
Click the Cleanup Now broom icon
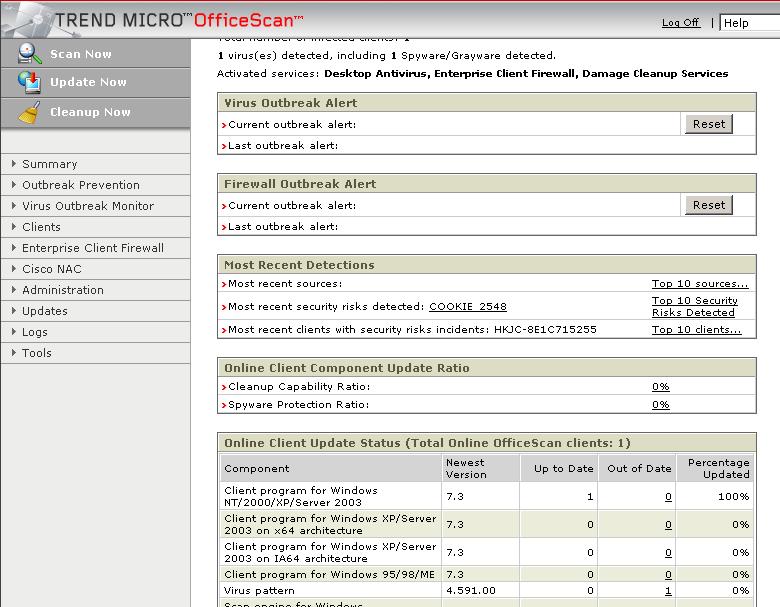click(x=30, y=113)
